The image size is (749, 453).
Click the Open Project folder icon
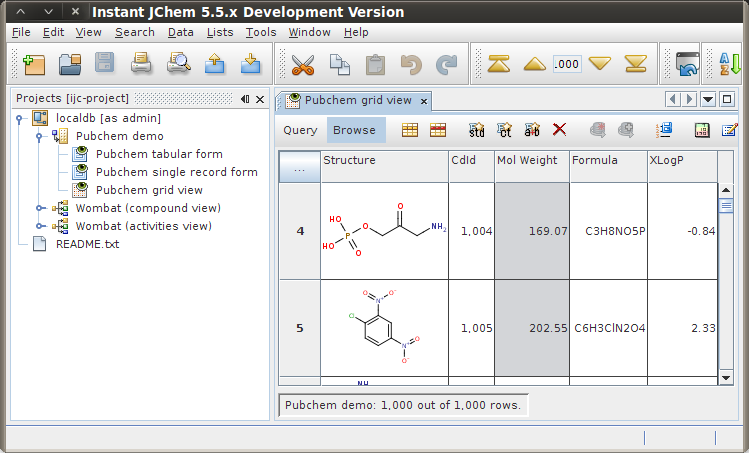tap(69, 65)
